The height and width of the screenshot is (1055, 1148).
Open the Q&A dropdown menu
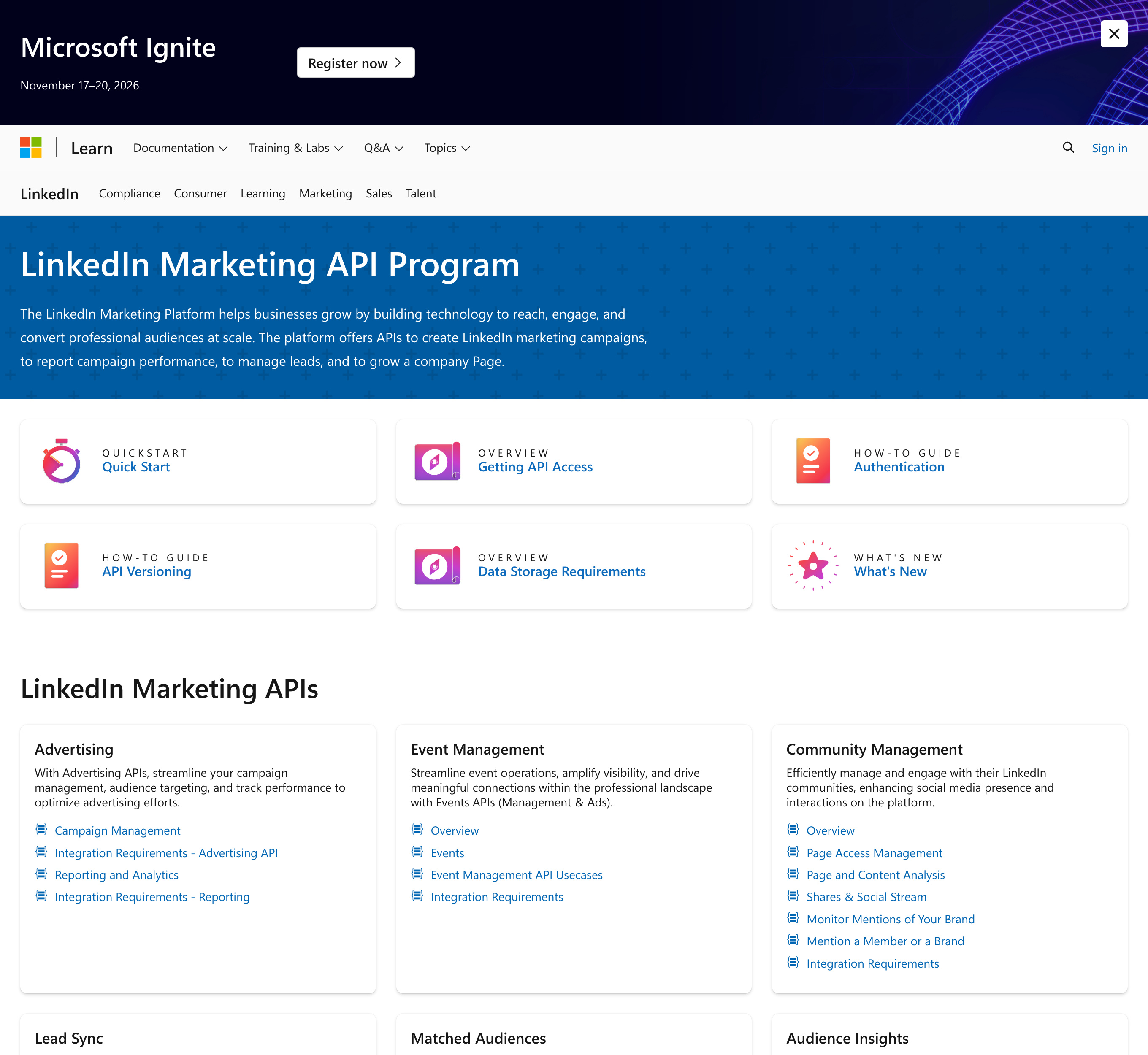click(384, 148)
